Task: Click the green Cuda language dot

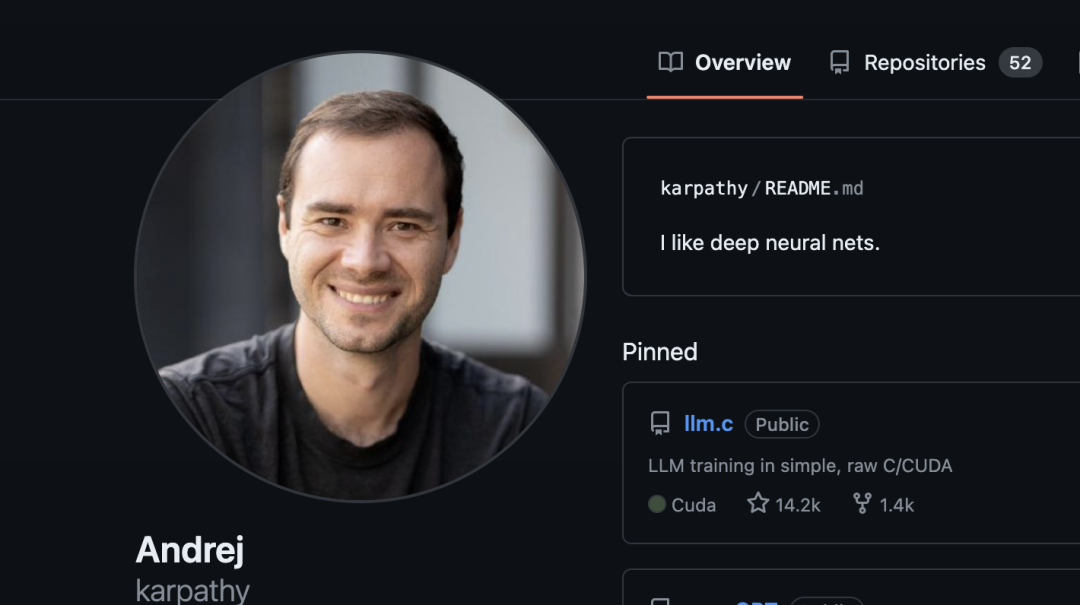Action: tap(656, 504)
